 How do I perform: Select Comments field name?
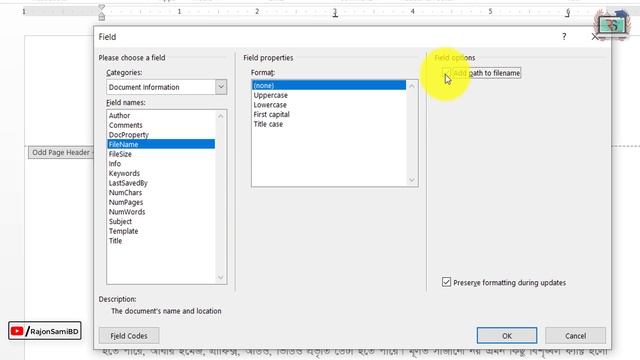[x=161, y=125]
